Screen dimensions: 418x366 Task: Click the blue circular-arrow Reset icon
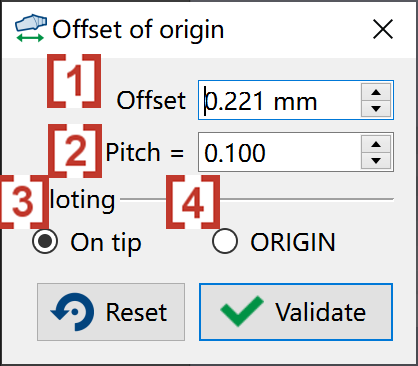[x=72, y=312]
